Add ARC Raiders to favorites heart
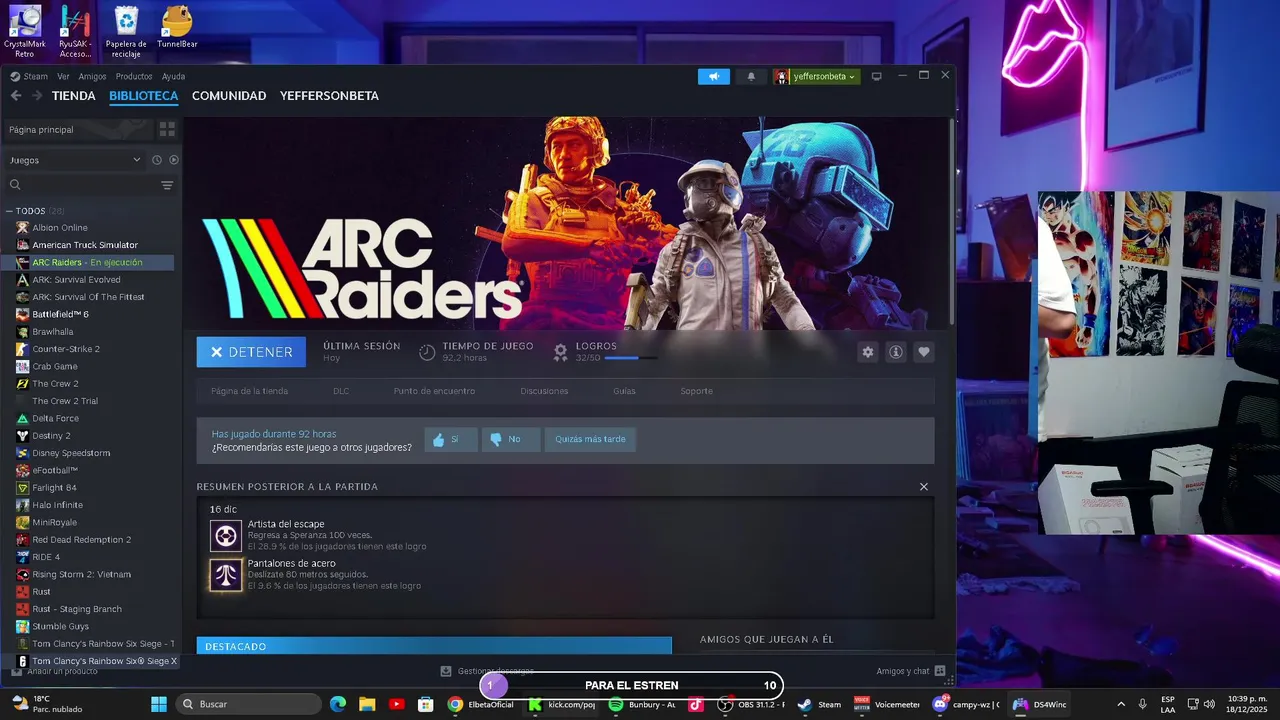 pos(924,352)
